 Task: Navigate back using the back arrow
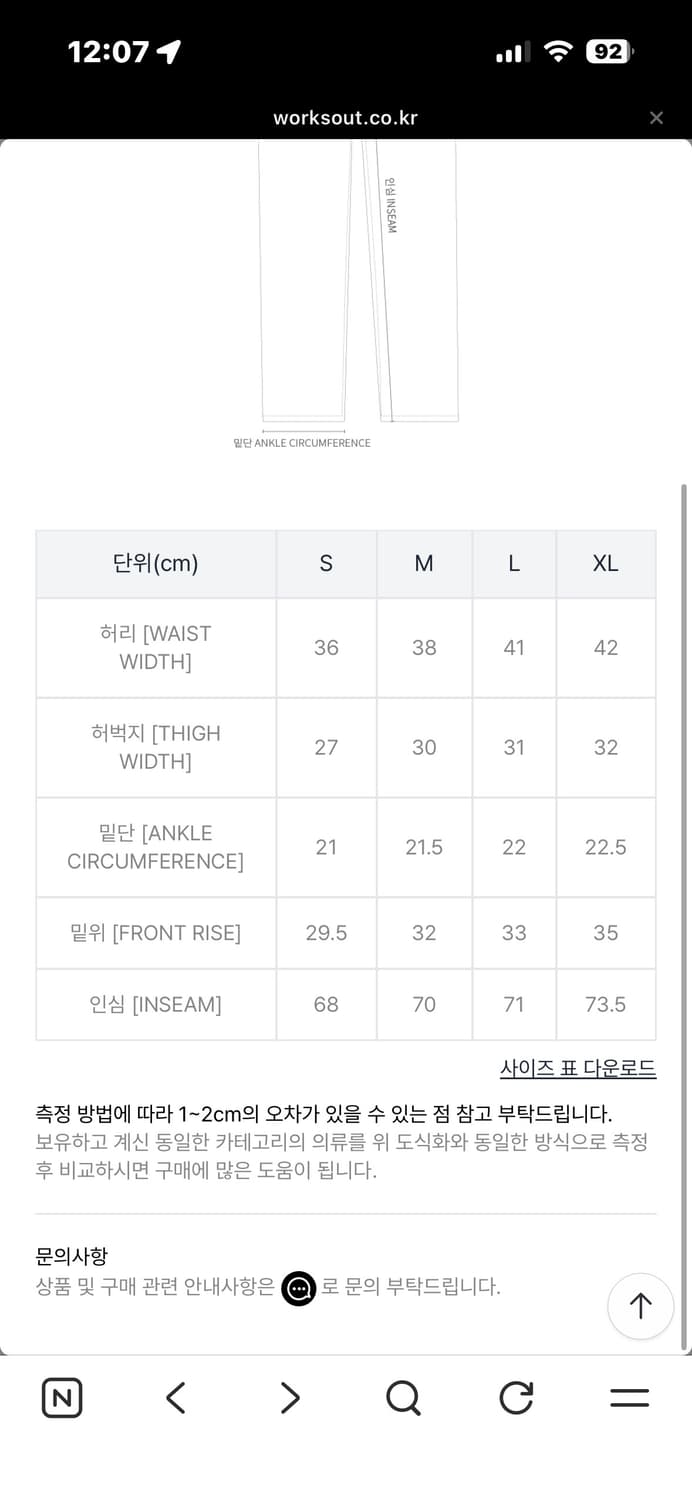pyautogui.click(x=175, y=1398)
